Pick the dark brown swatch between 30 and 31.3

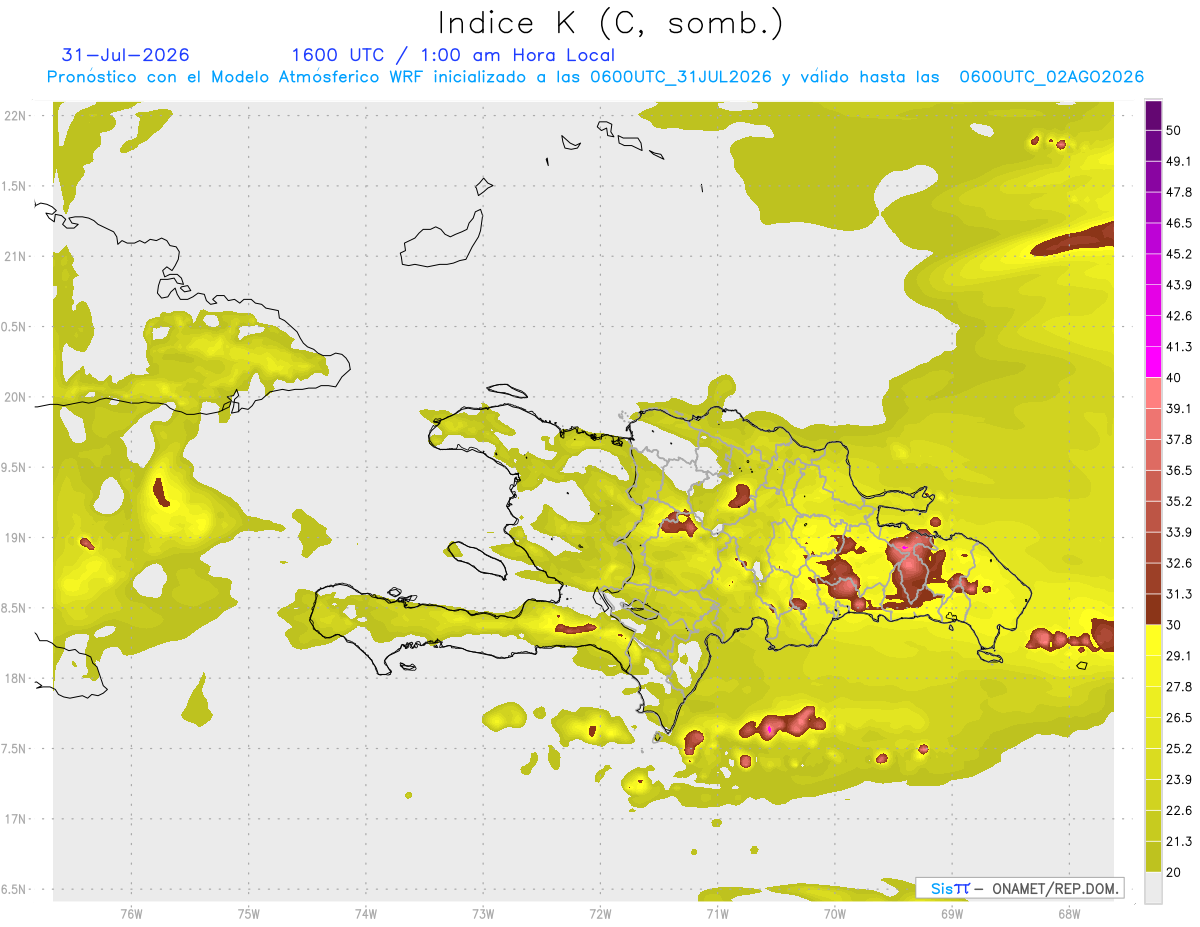1153,609
